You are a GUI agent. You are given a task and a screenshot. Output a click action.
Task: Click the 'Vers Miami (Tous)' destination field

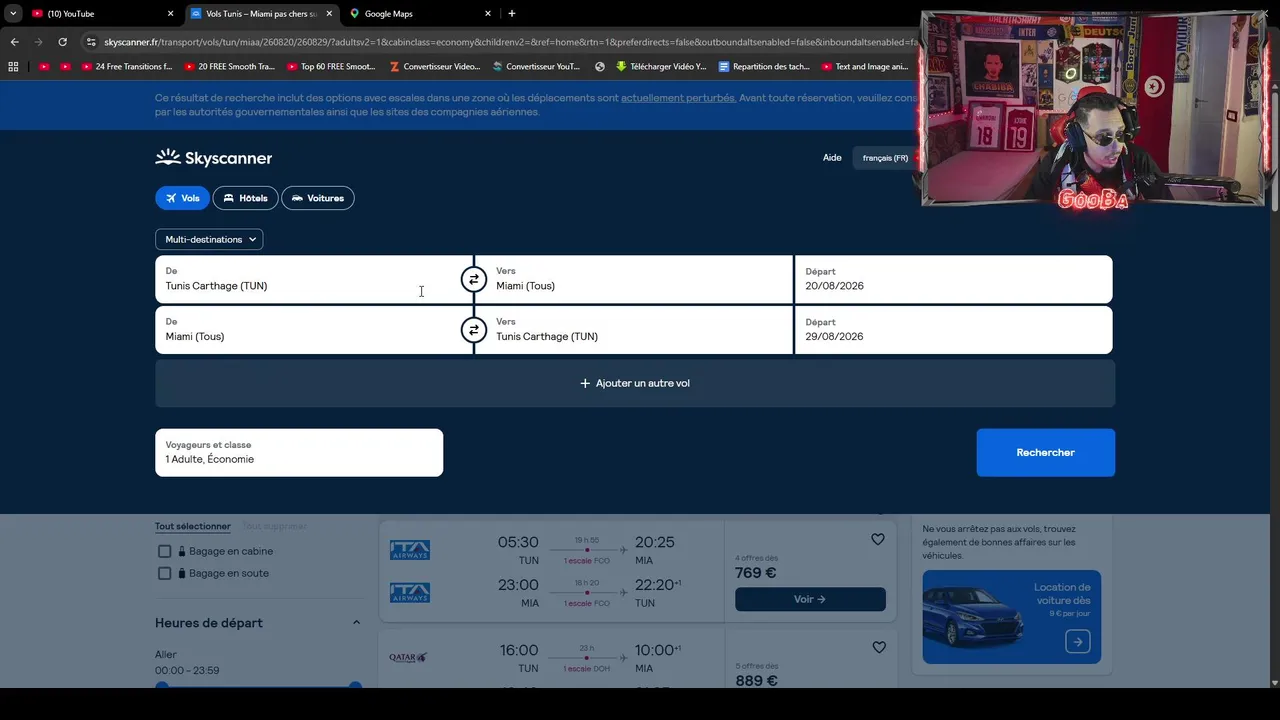tap(634, 279)
